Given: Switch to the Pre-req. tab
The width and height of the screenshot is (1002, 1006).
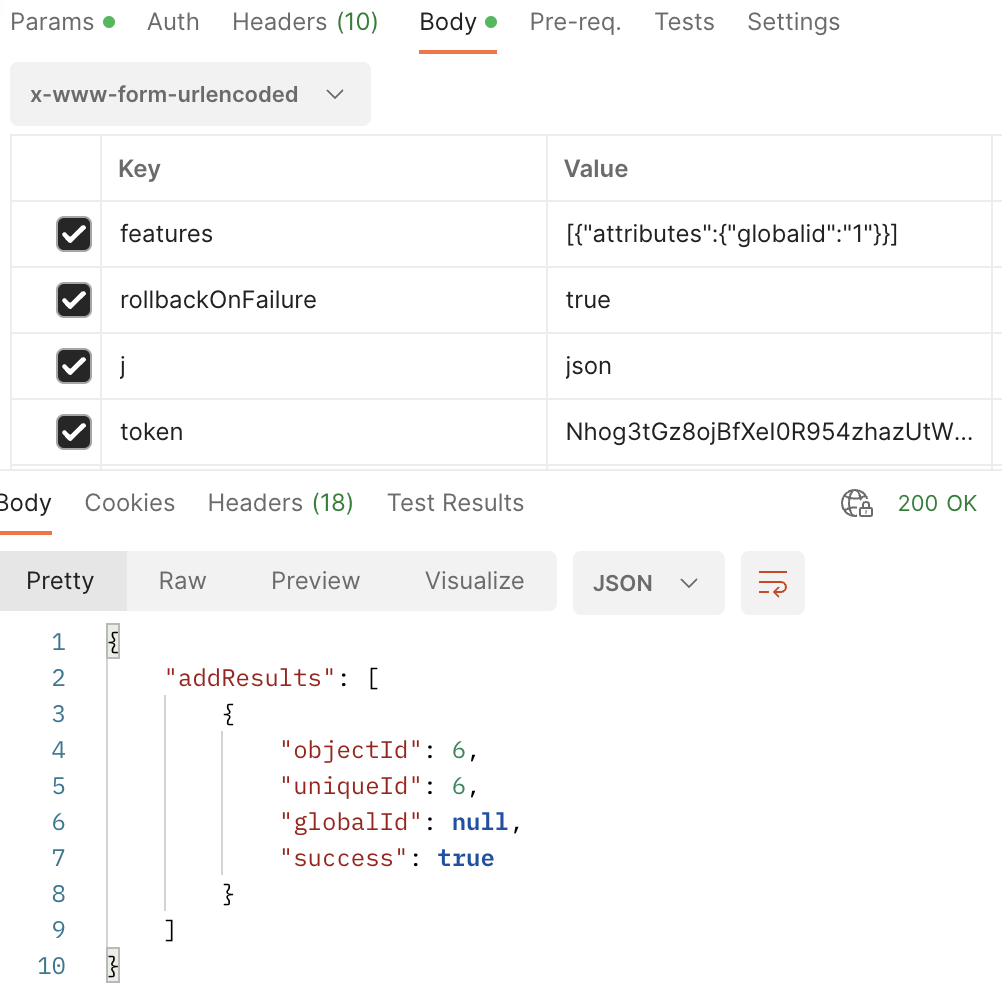Looking at the screenshot, I should coord(575,21).
